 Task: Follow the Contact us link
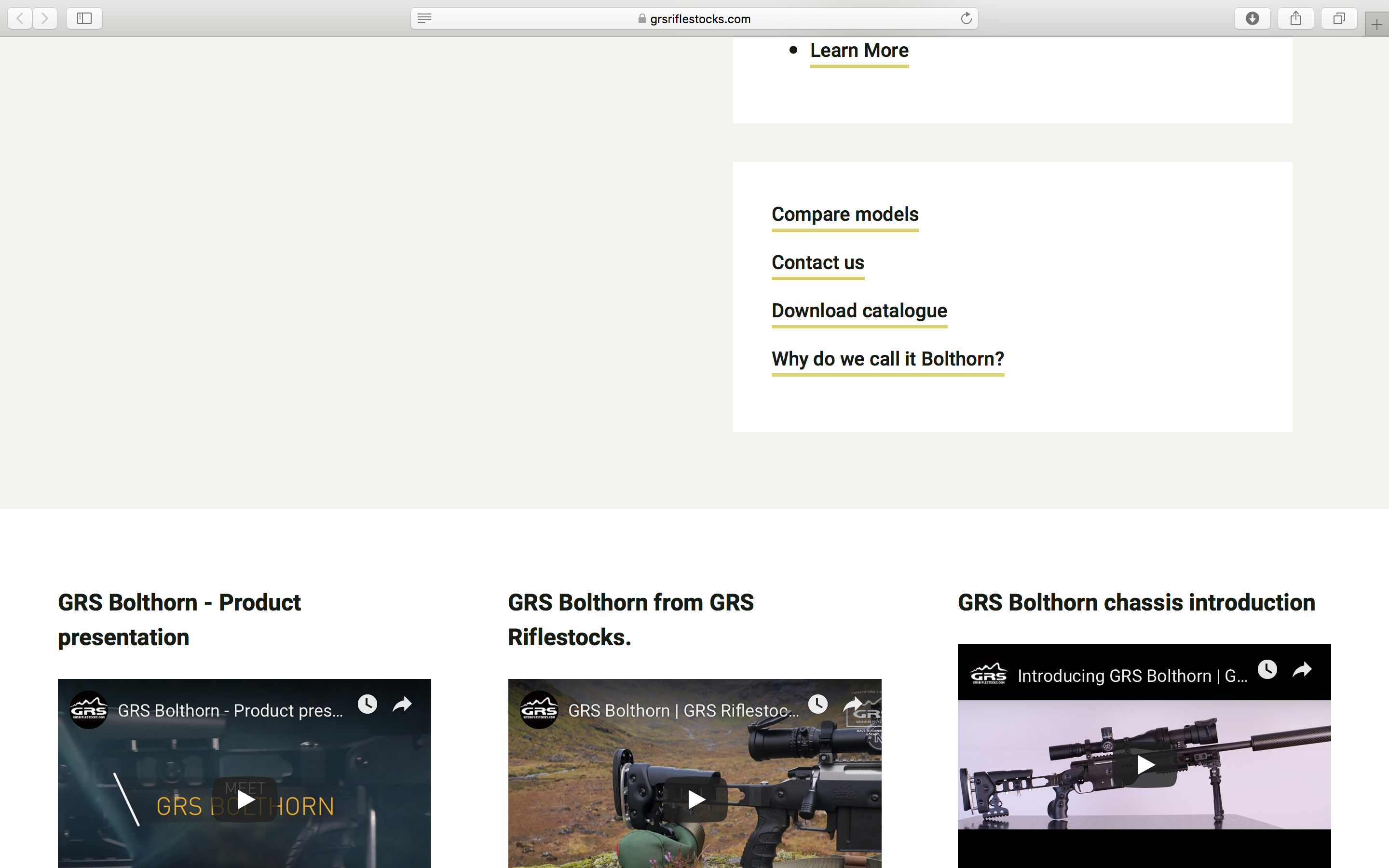pos(818,263)
